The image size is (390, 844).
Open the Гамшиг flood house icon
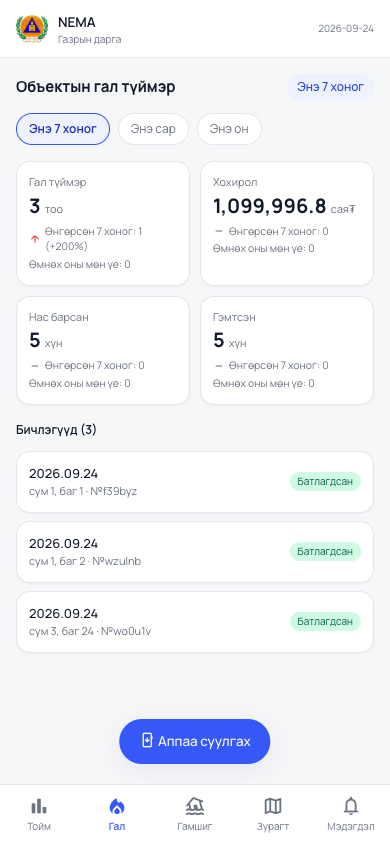tap(195, 806)
